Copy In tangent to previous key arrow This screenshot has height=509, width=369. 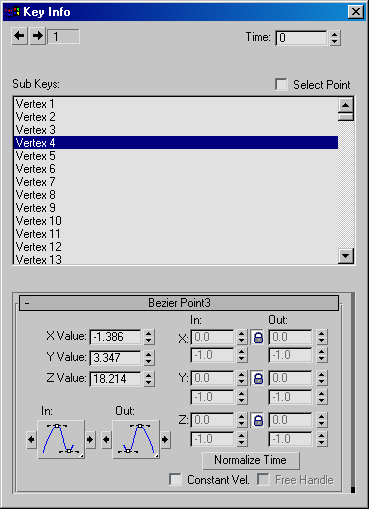coord(31,440)
